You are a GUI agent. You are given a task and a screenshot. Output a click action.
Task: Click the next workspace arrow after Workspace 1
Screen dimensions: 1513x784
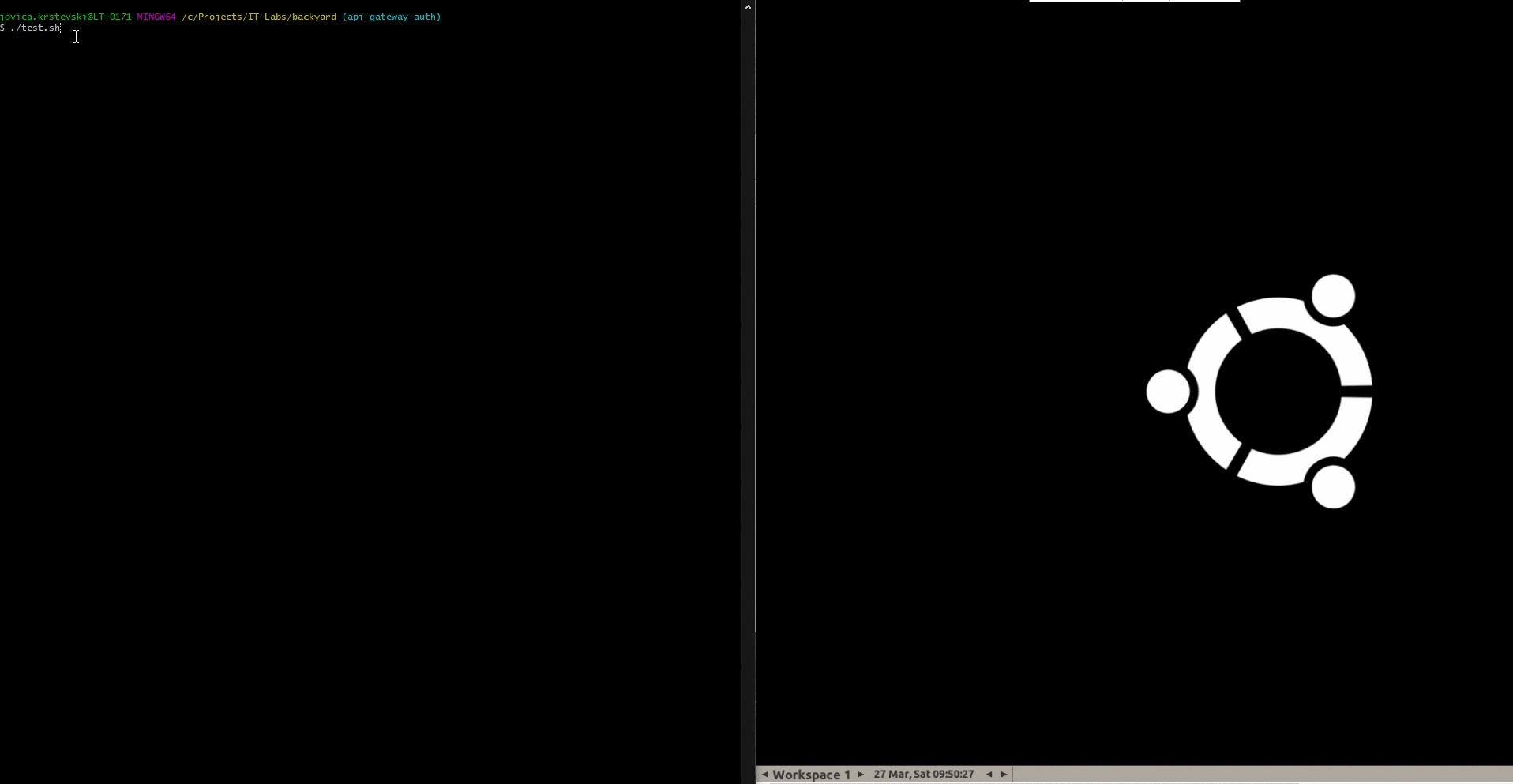click(x=861, y=775)
